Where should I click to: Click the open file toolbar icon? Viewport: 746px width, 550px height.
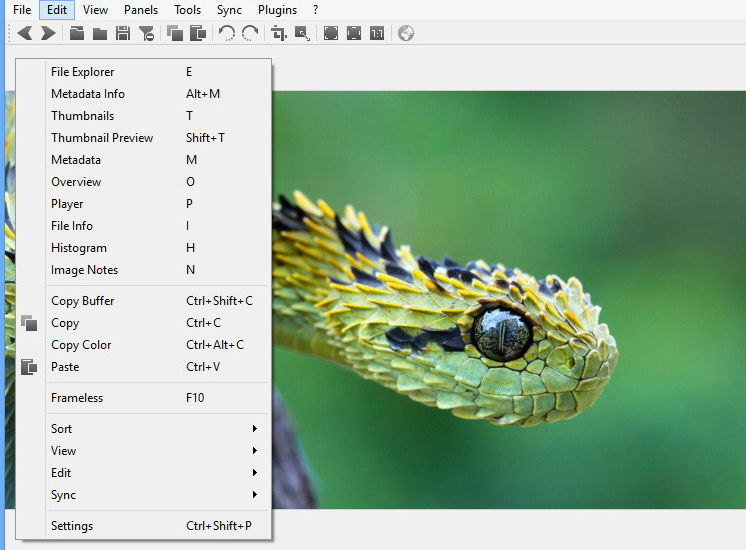pos(77,33)
